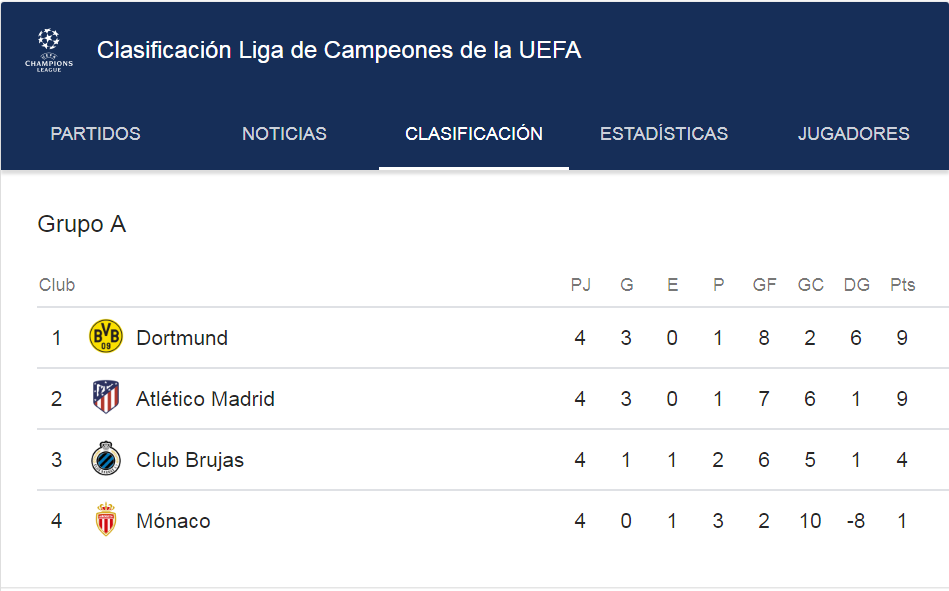
Task: Click the Grupo A heading
Action: pos(82,224)
